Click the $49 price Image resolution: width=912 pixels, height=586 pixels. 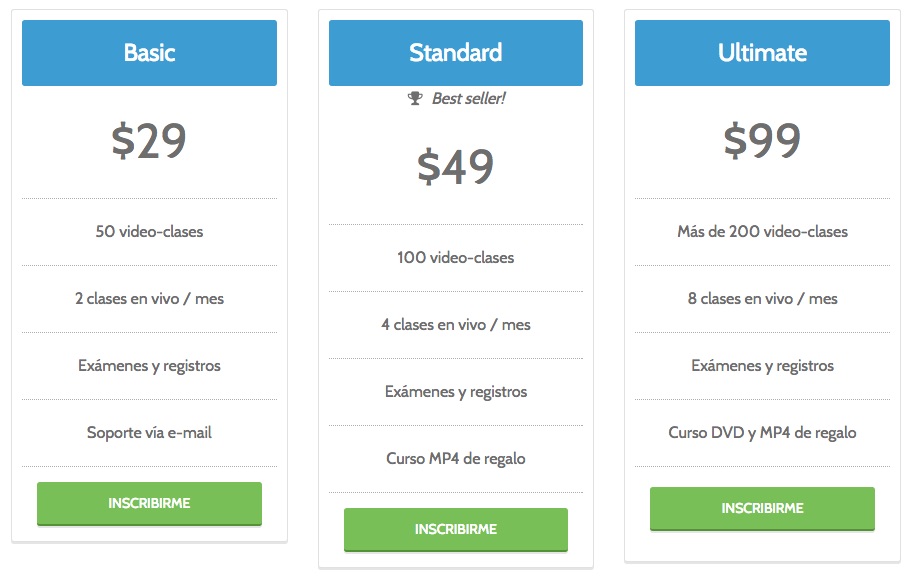tap(455, 167)
